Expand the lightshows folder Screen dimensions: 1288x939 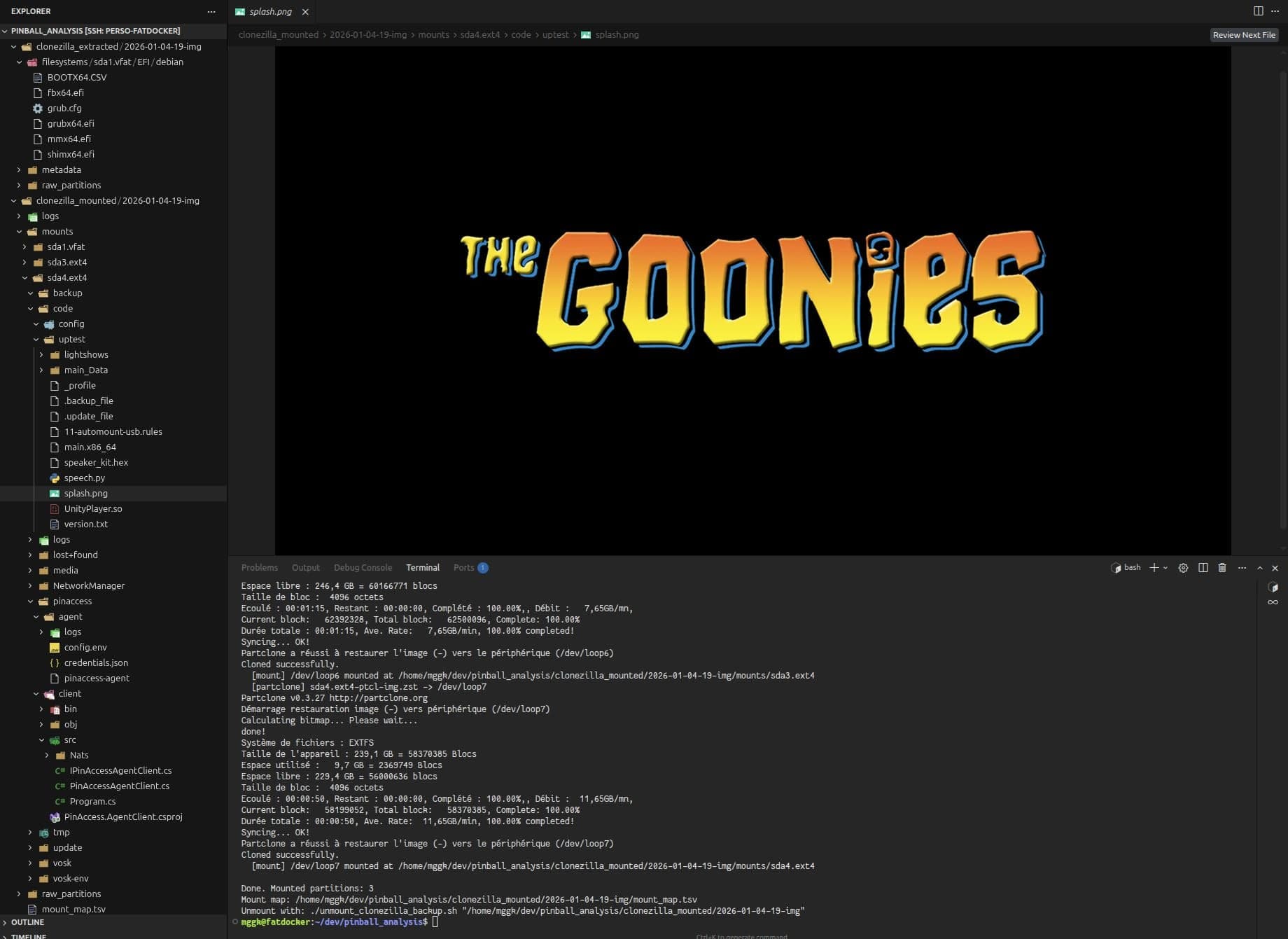pos(41,355)
